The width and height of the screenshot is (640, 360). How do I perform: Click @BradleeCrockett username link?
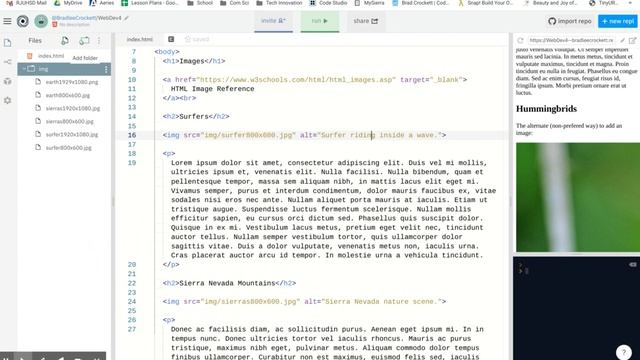(x=73, y=18)
